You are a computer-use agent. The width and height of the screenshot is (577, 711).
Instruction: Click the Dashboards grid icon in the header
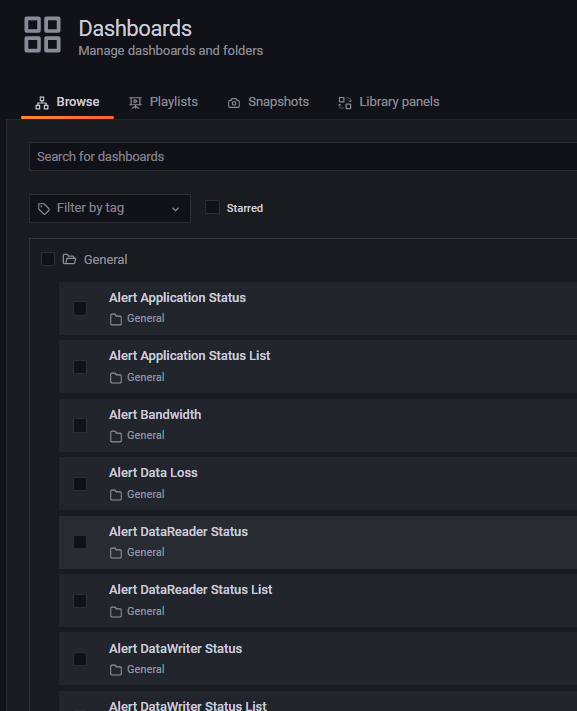(x=42, y=34)
